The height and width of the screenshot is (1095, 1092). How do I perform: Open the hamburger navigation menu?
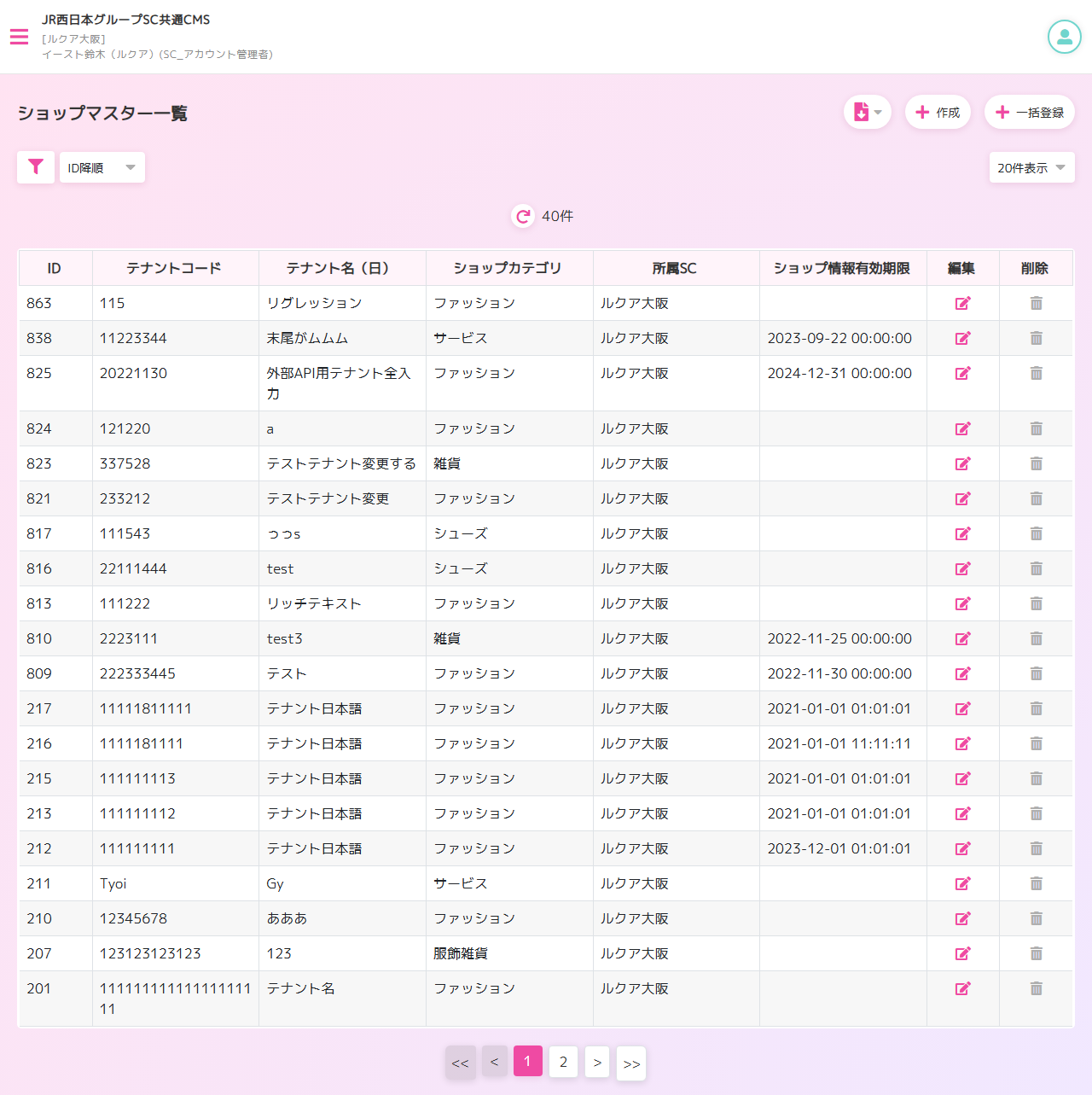(19, 37)
